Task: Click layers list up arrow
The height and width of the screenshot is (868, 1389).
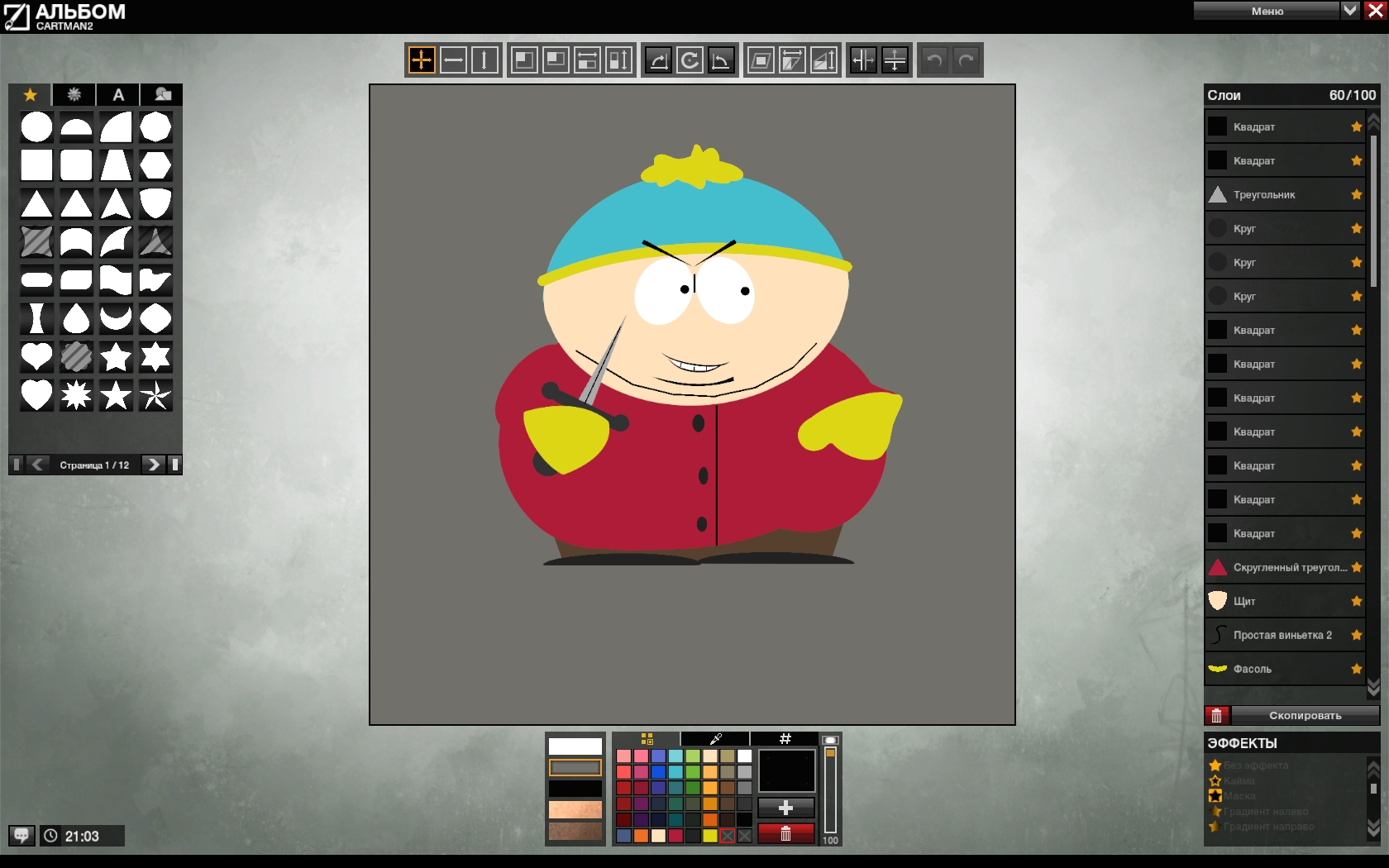Action: 1374,122
